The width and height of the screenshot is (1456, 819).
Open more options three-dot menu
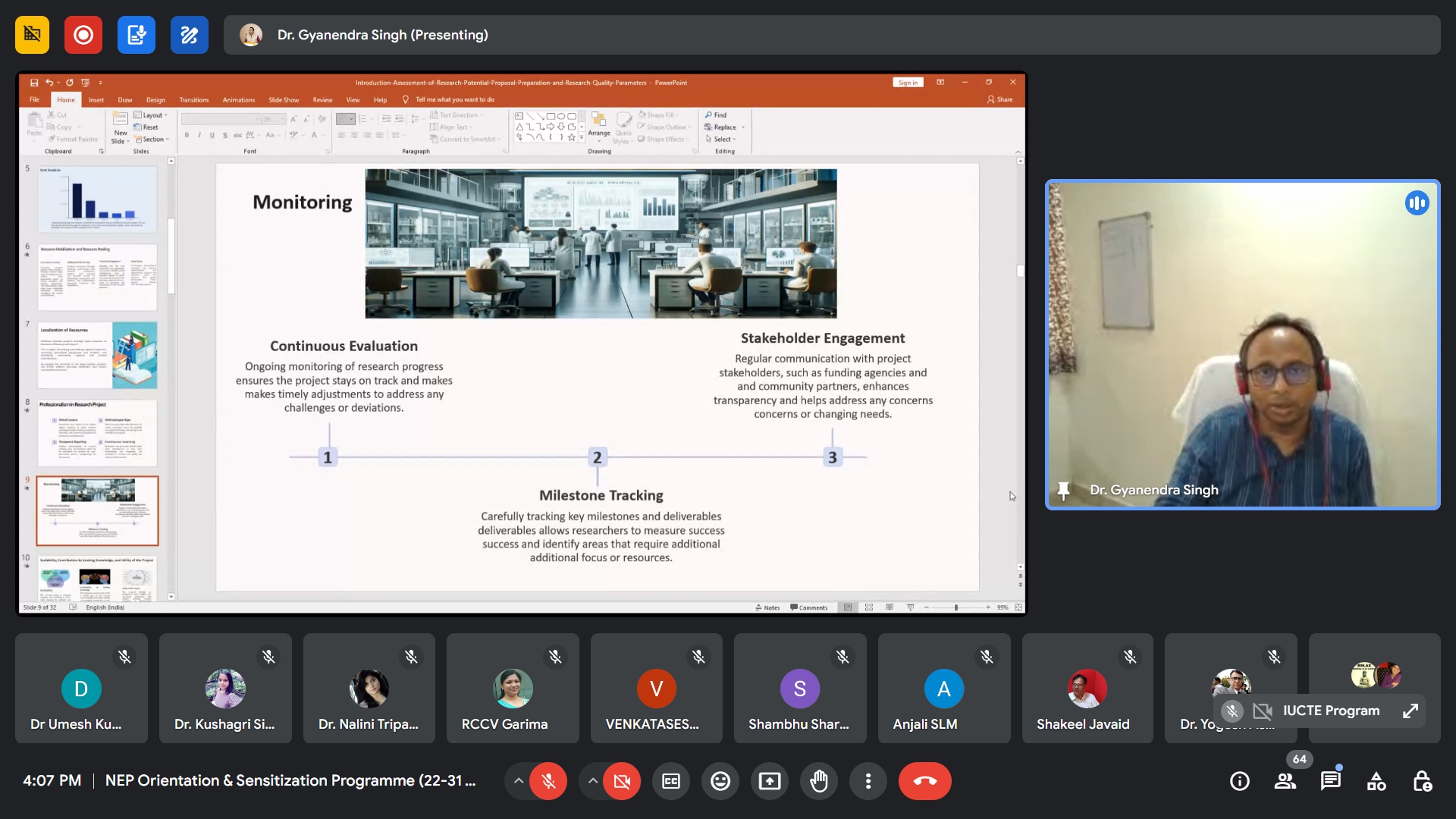coord(868,781)
